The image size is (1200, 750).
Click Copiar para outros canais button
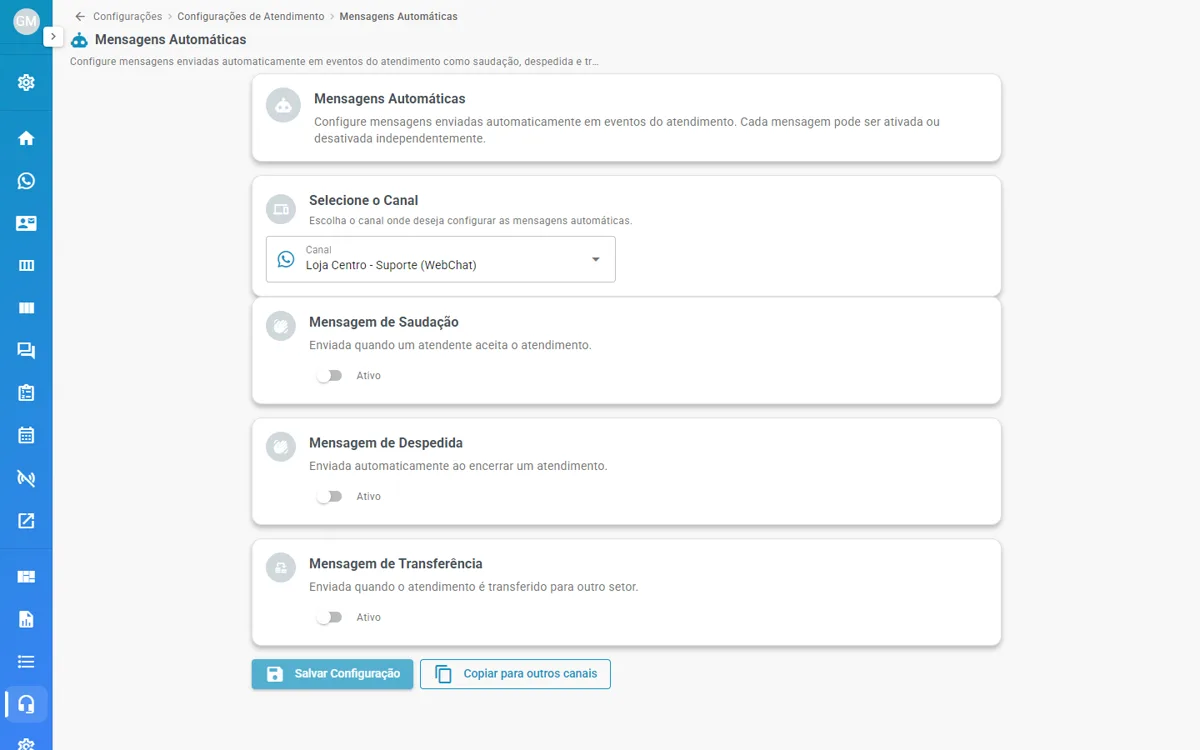[515, 674]
